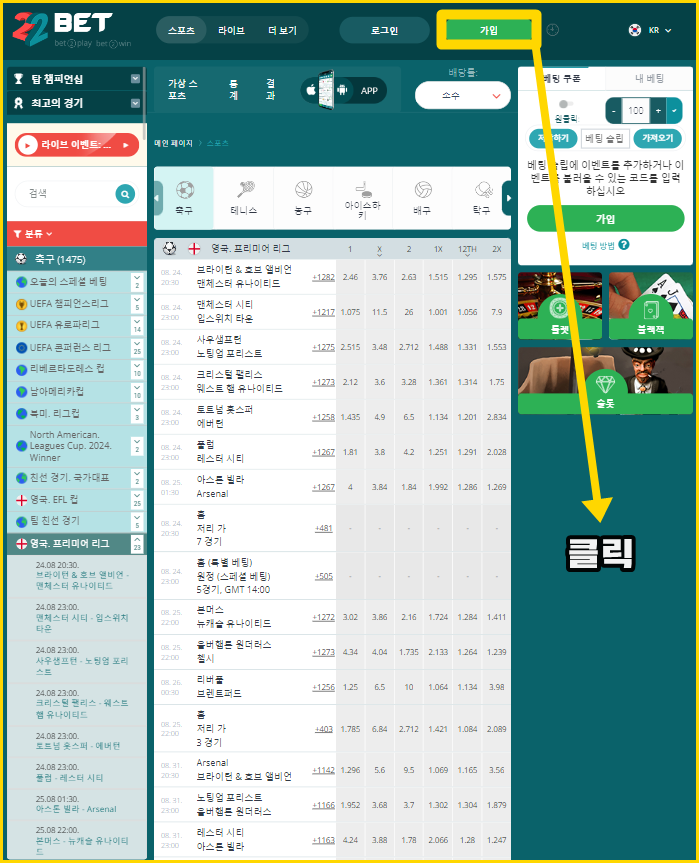Click the play icon on 라이브 이벤트
This screenshot has width=699, height=863.
click(x=26, y=145)
